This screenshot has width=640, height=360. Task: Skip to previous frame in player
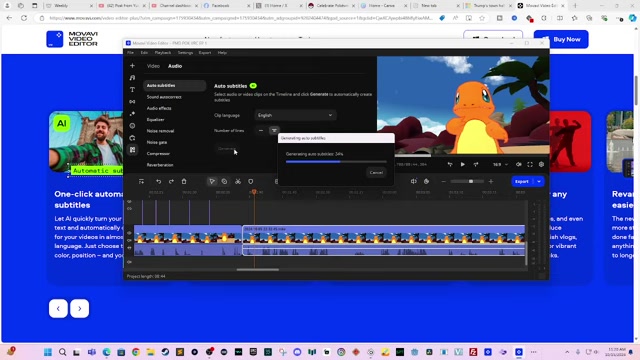[x=450, y=164]
